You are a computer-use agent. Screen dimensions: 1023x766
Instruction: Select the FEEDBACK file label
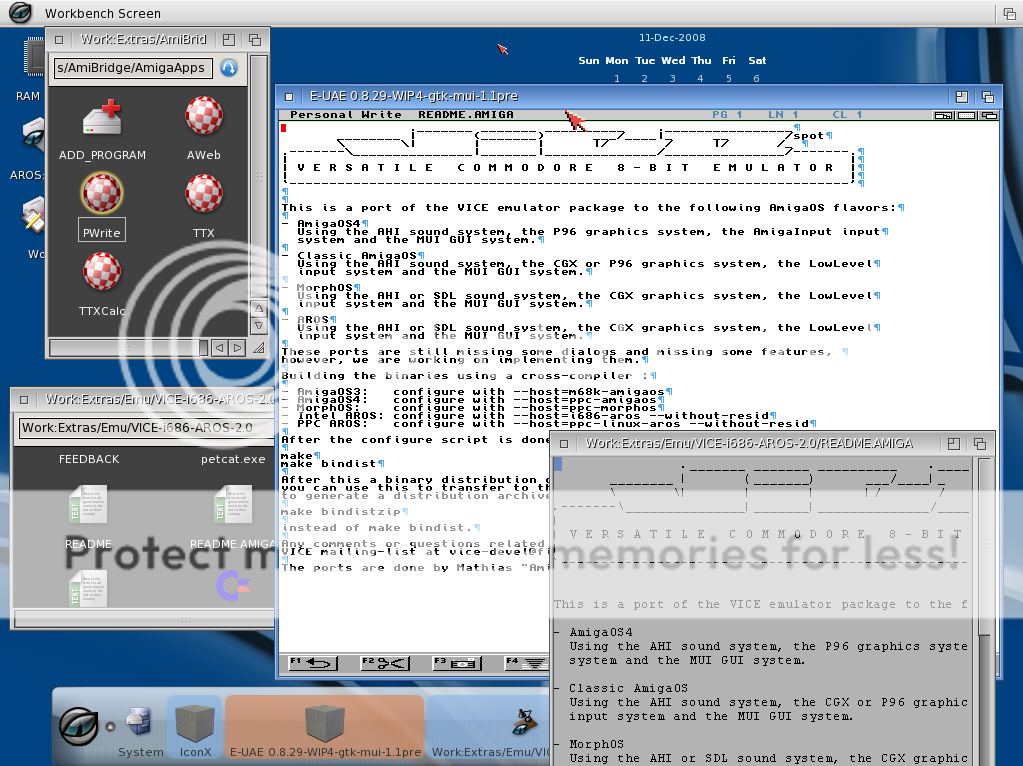[89, 459]
